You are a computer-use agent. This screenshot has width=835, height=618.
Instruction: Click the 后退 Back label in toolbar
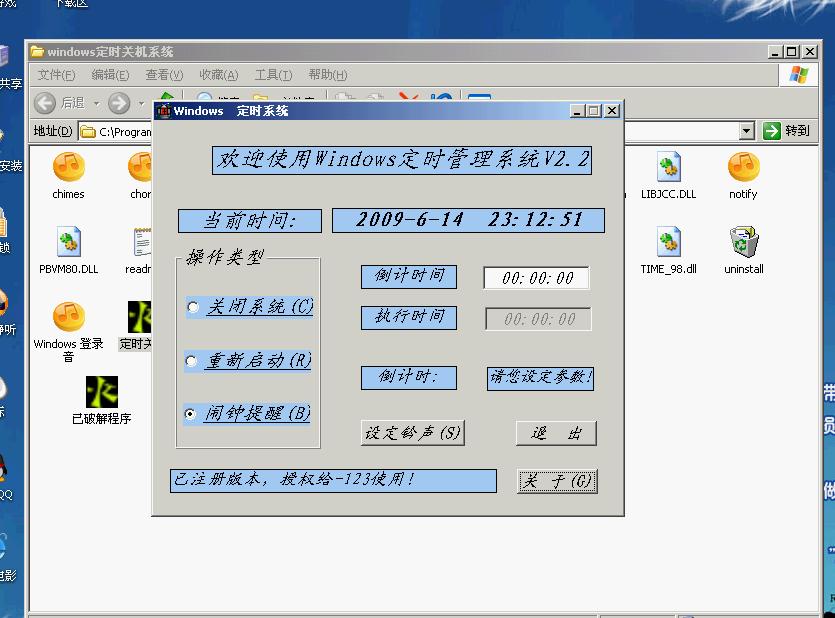tap(72, 103)
